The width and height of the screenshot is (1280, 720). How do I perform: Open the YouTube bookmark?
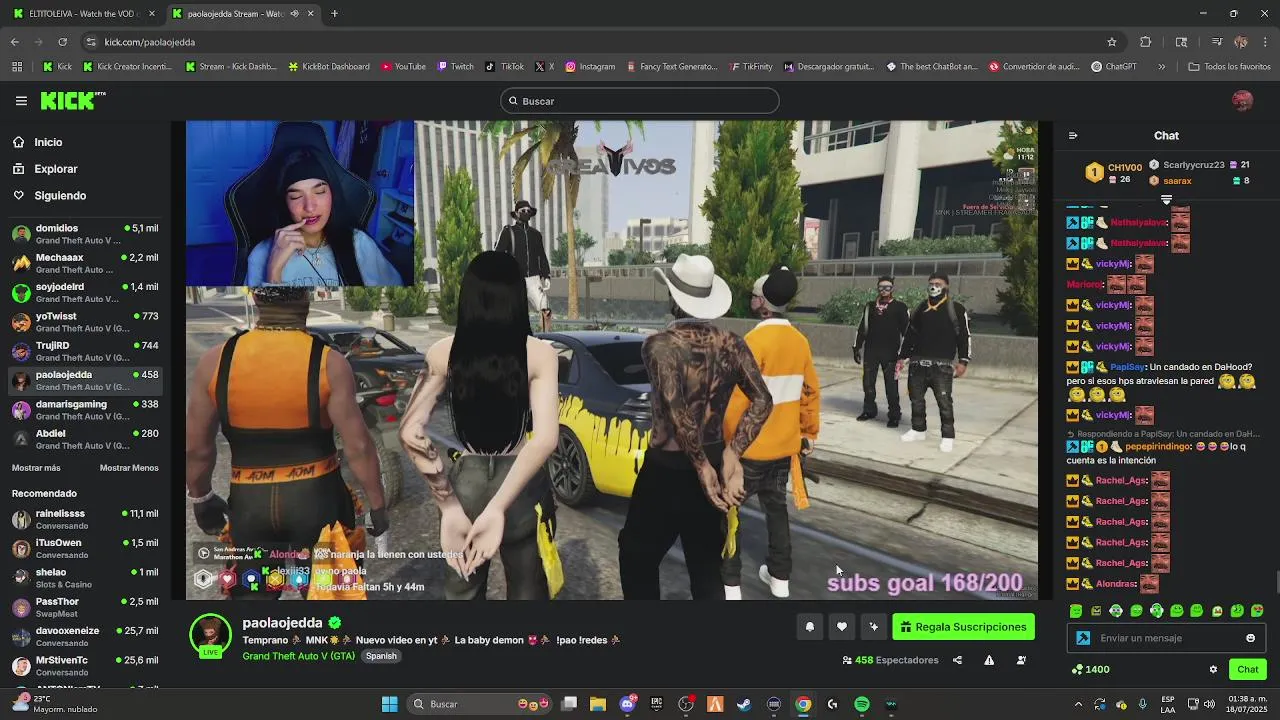coord(403,67)
